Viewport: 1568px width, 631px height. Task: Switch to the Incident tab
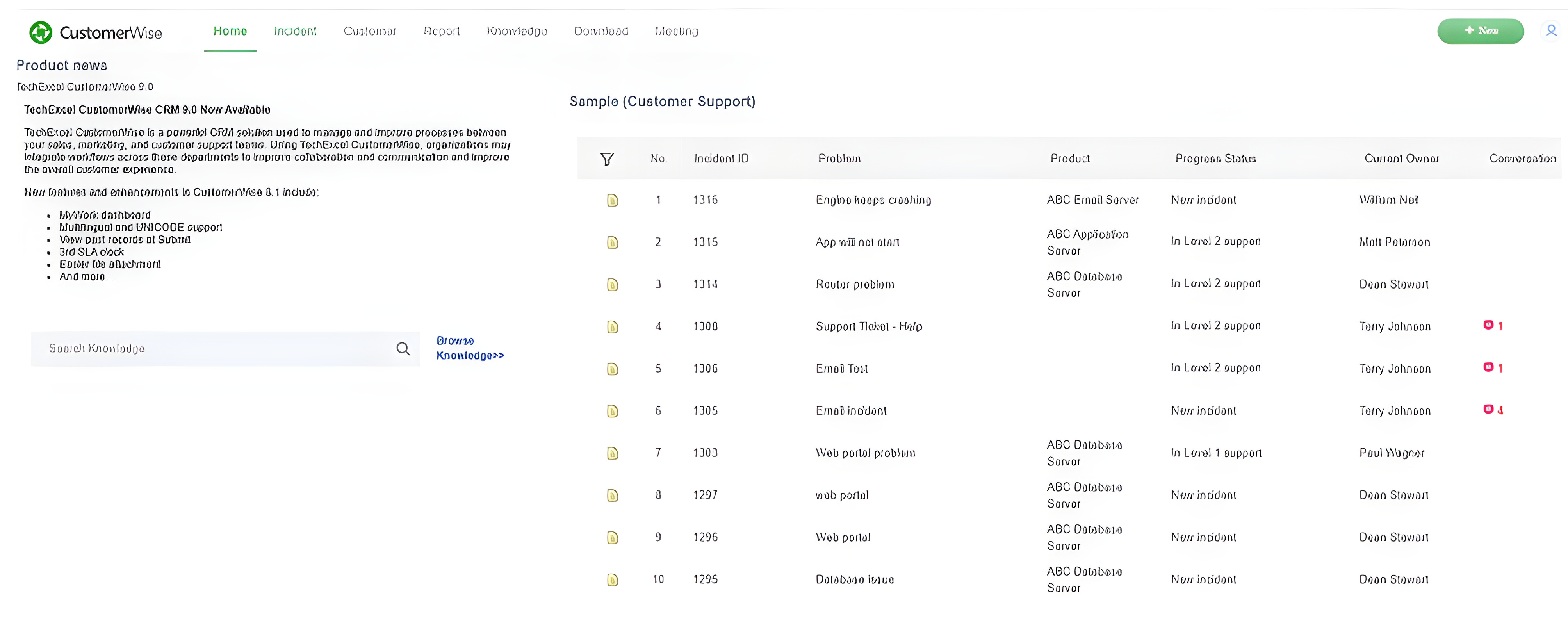295,31
